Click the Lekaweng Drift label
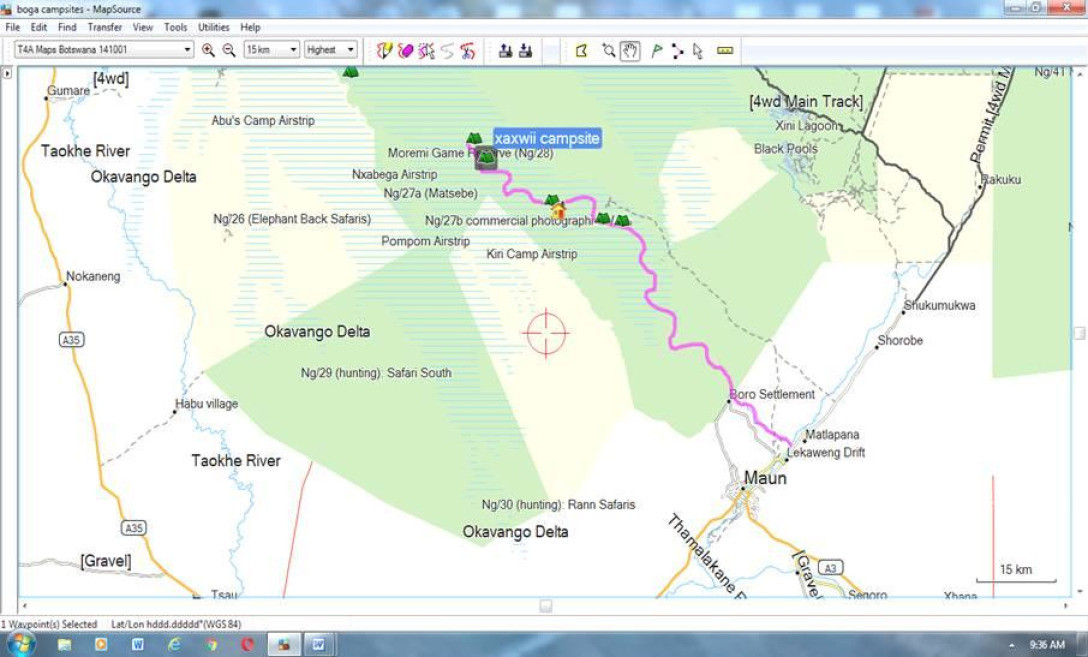 (x=826, y=453)
